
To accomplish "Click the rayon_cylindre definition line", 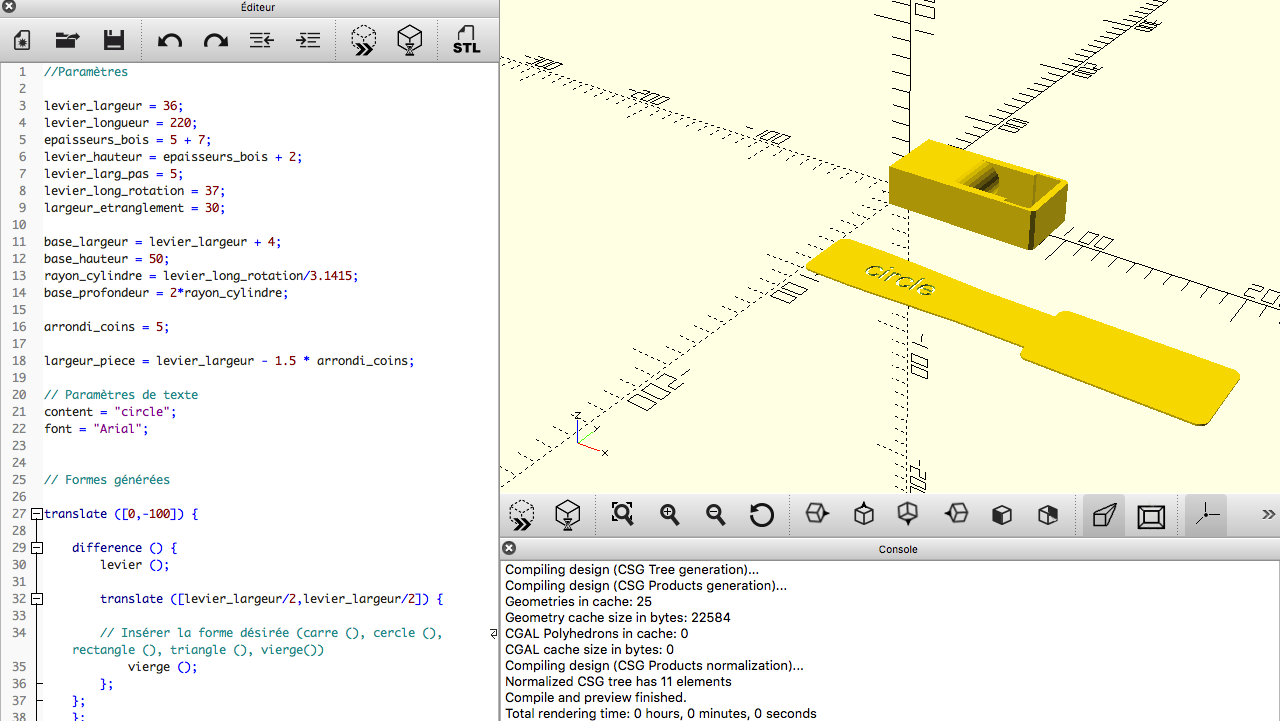I will point(201,276).
